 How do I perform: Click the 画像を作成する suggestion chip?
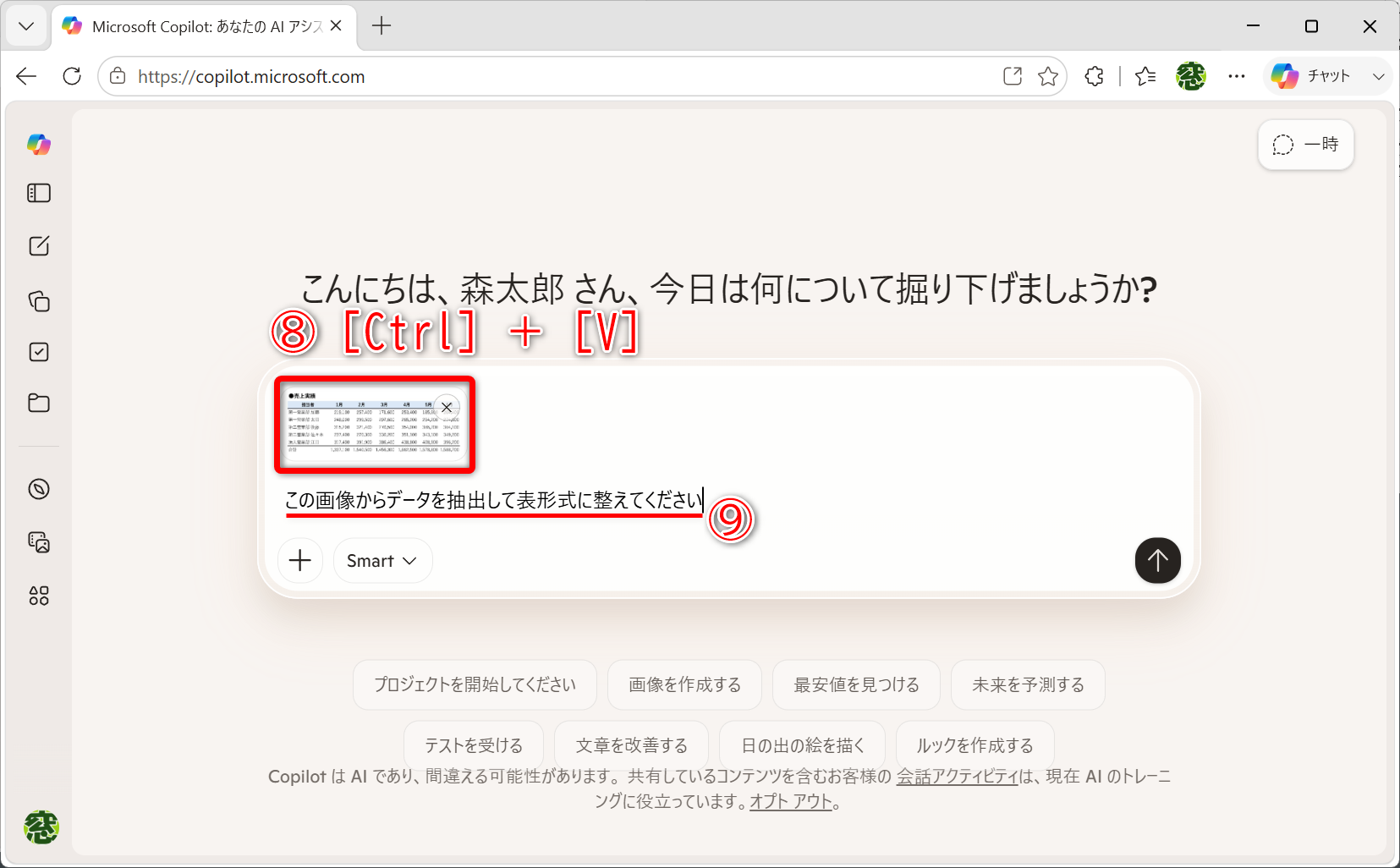coord(684,684)
